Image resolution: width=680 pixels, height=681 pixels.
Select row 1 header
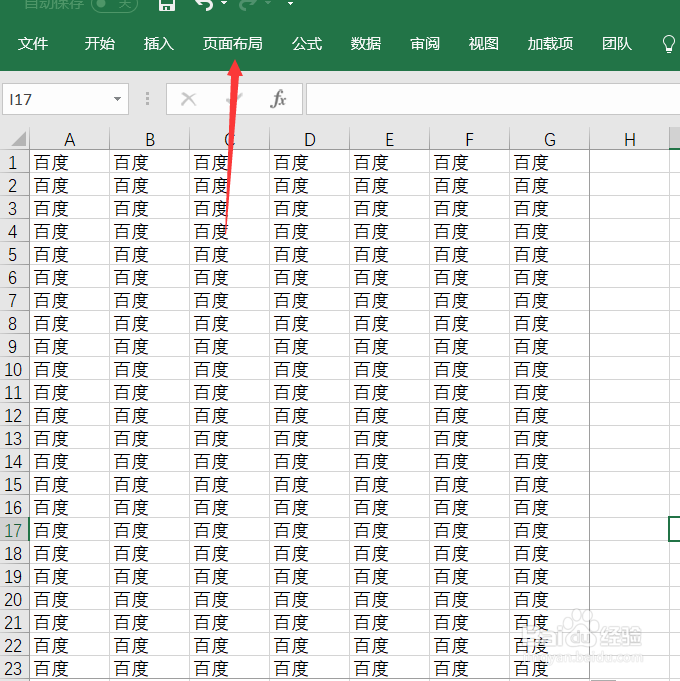pyautogui.click(x=14, y=162)
